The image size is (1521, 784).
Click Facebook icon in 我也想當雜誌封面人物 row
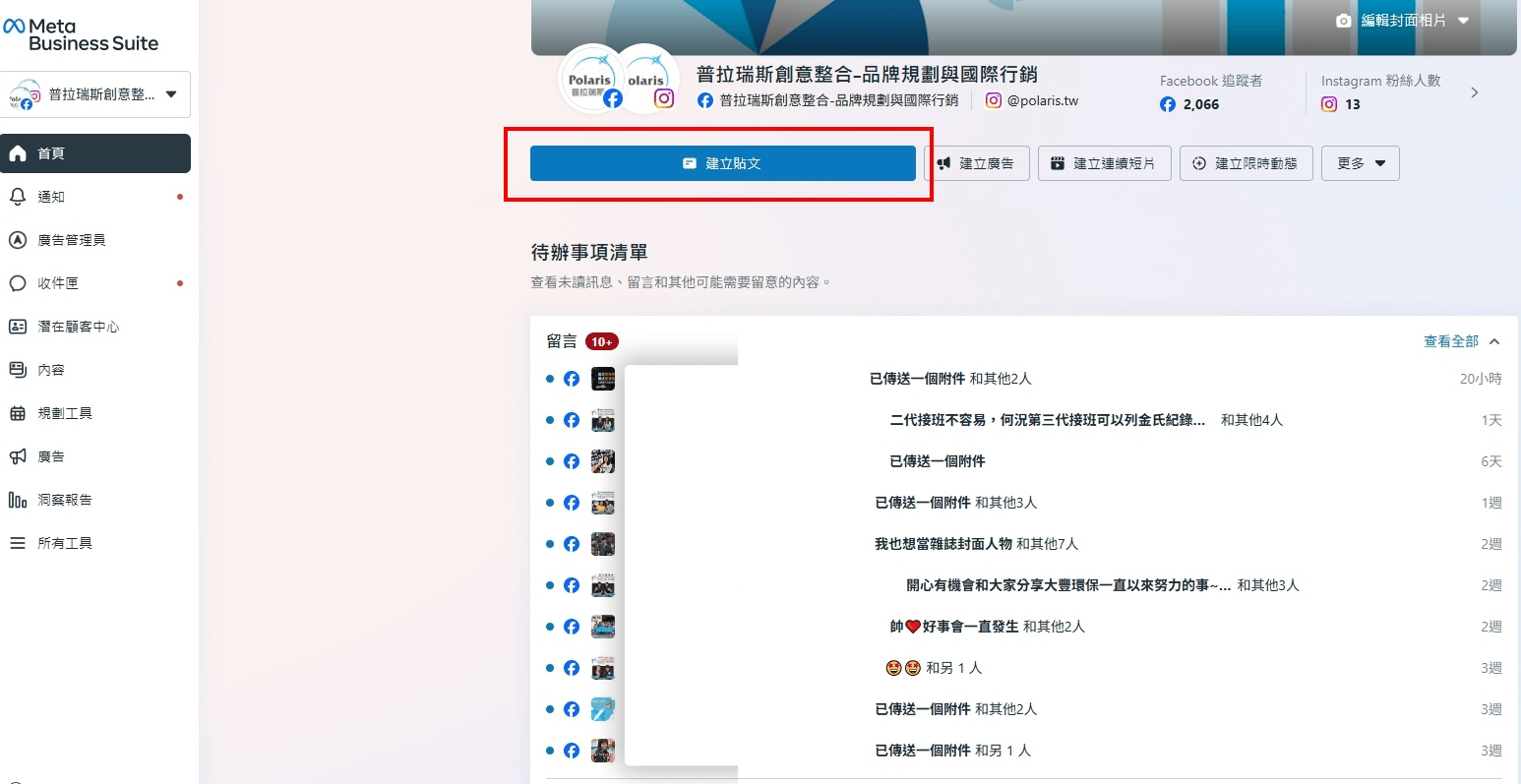(x=572, y=544)
